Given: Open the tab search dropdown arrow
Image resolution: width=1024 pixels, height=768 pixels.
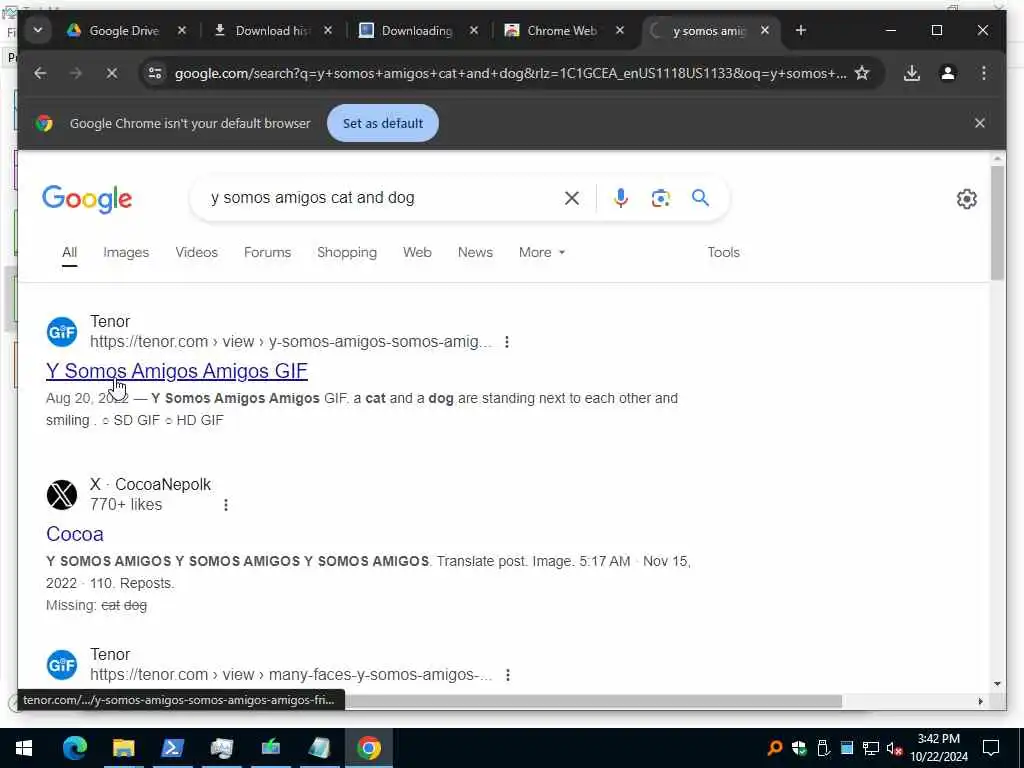Looking at the screenshot, I should click(38, 31).
